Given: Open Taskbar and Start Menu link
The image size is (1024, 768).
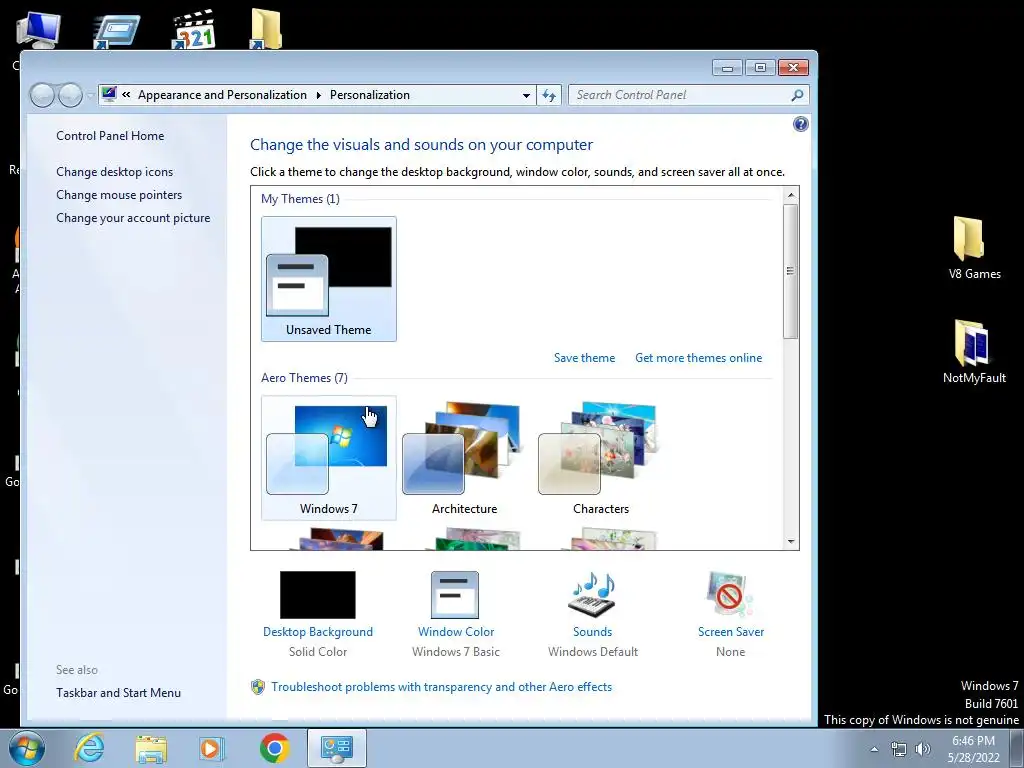Looking at the screenshot, I should point(118,693).
